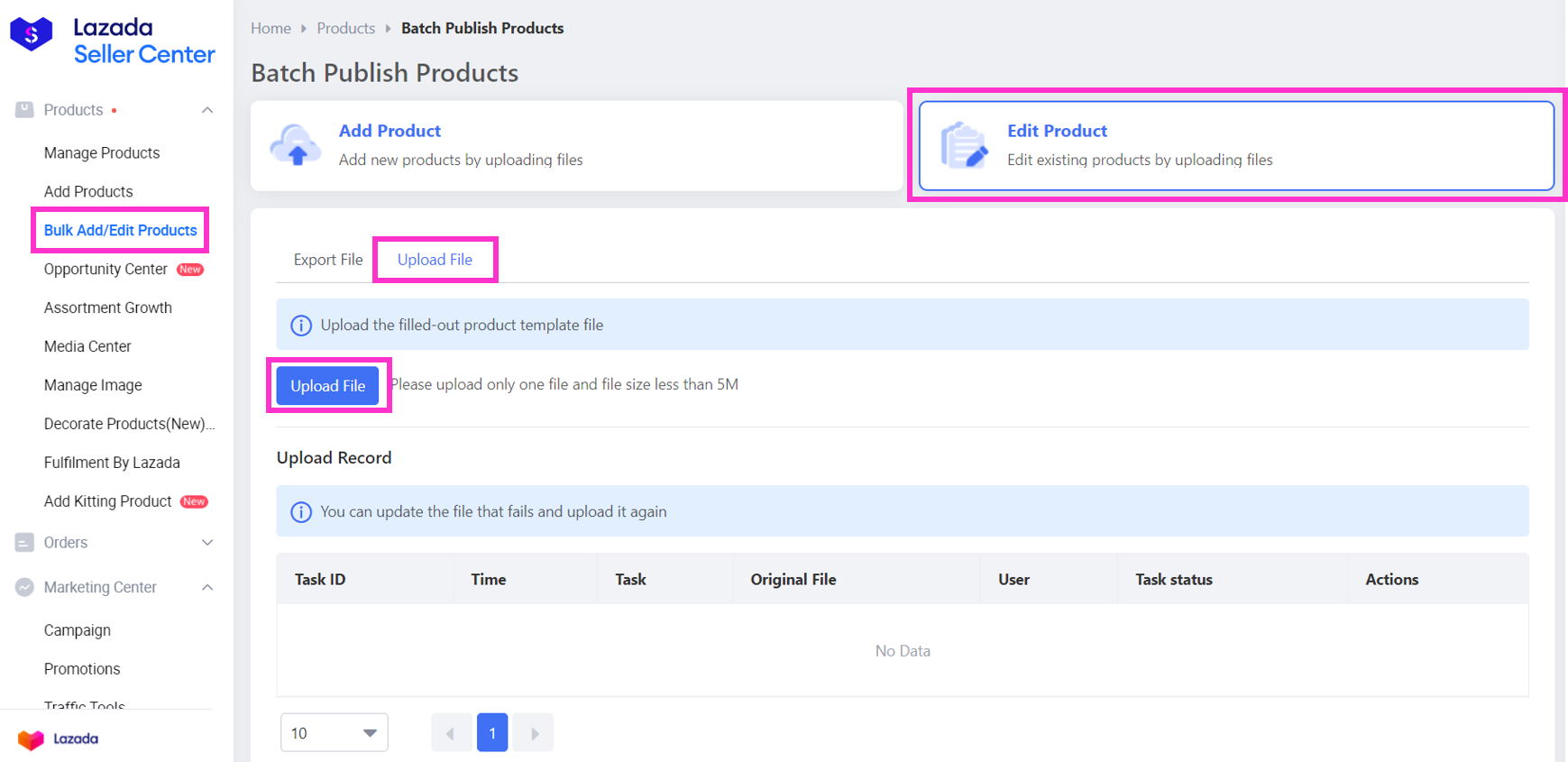The image size is (1568, 762).
Task: Select page 1 in pagination
Action: pyautogui.click(x=492, y=733)
